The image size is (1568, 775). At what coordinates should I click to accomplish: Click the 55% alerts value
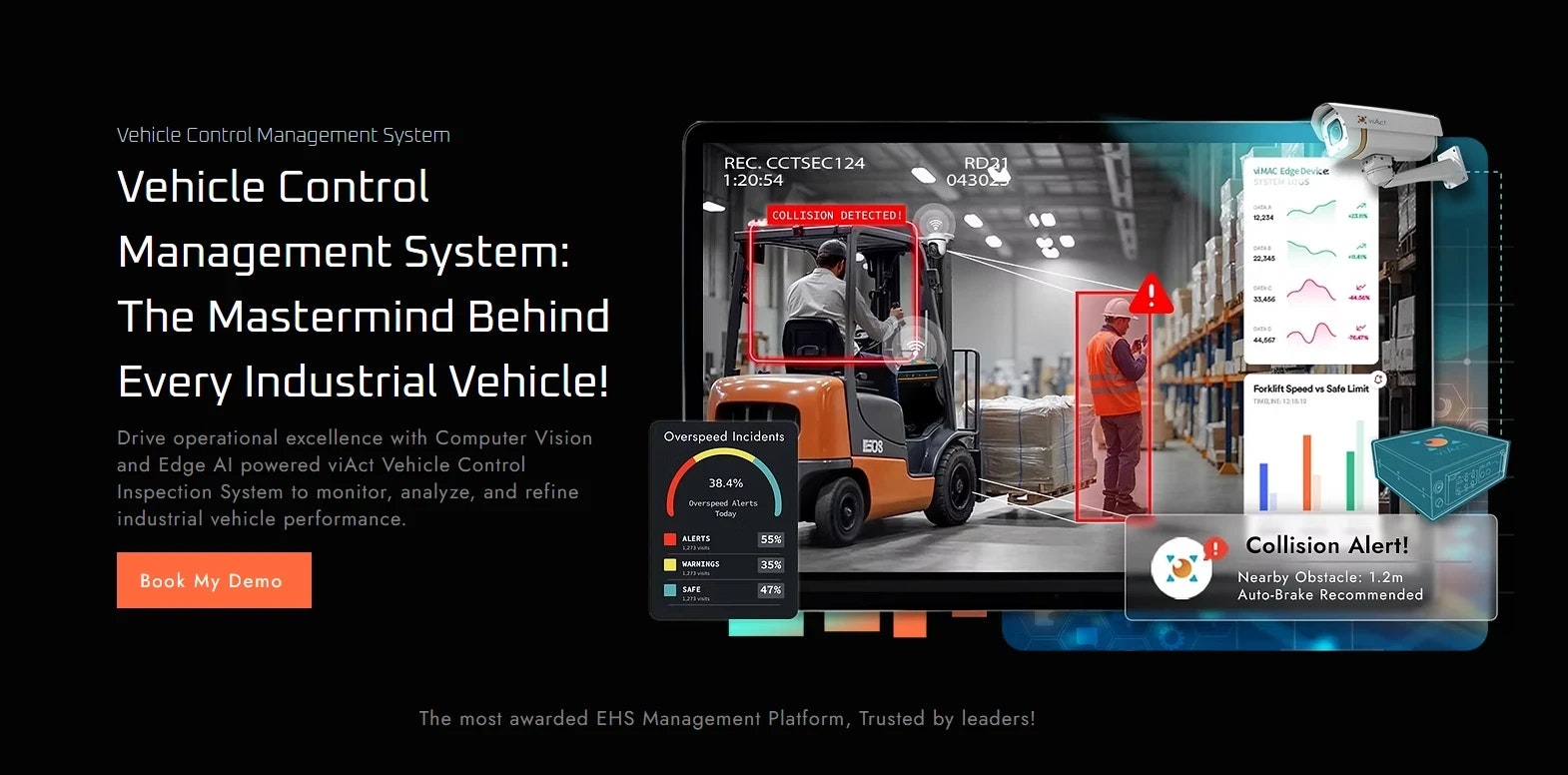click(771, 539)
